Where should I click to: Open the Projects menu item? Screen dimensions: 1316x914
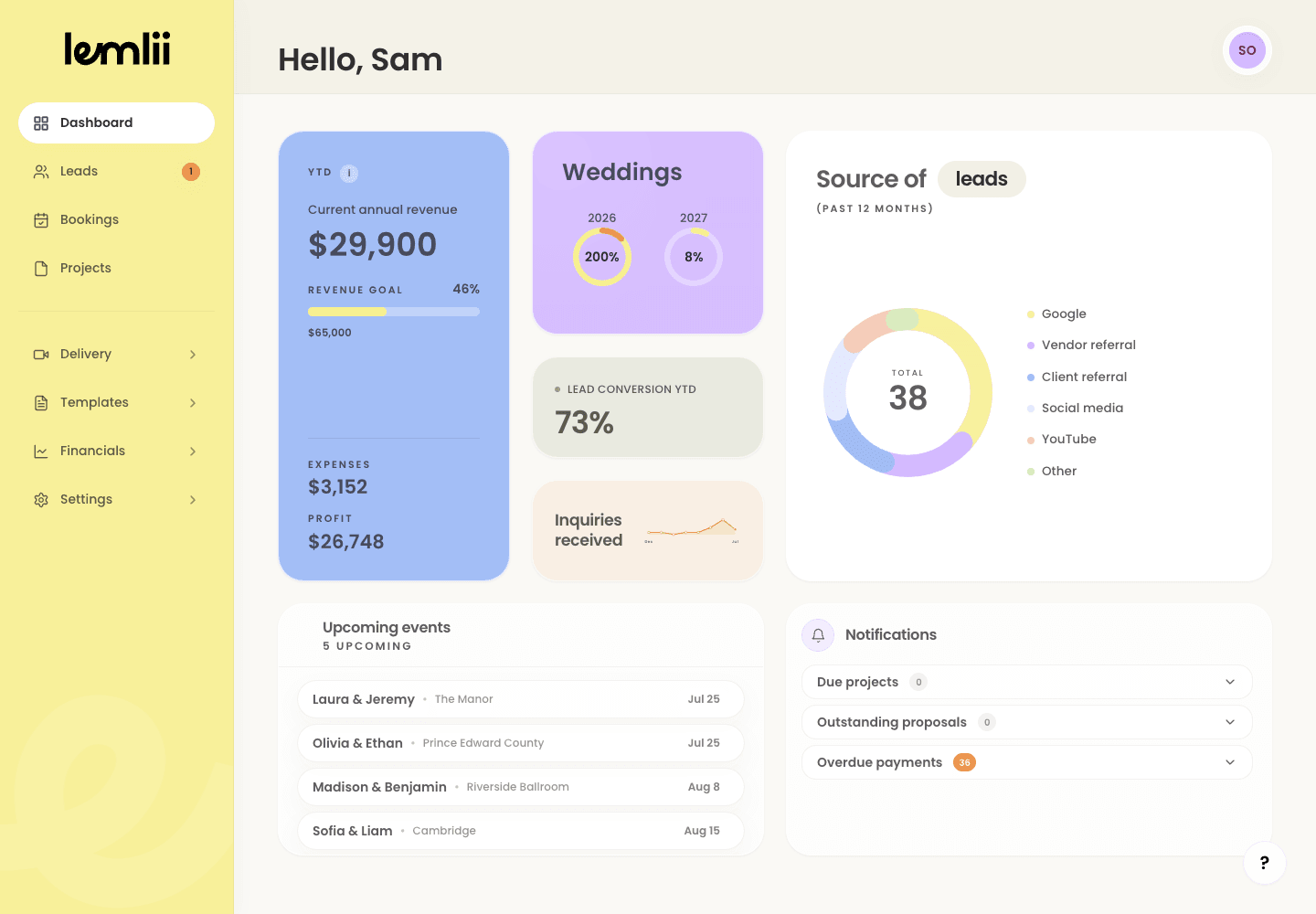coord(116,269)
